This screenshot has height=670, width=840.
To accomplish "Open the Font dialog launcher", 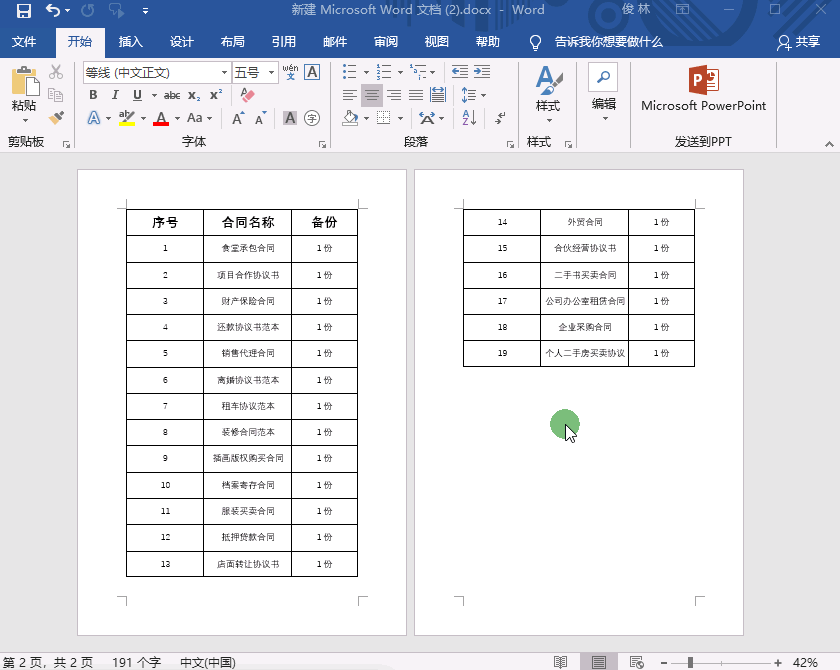I will pos(322,145).
